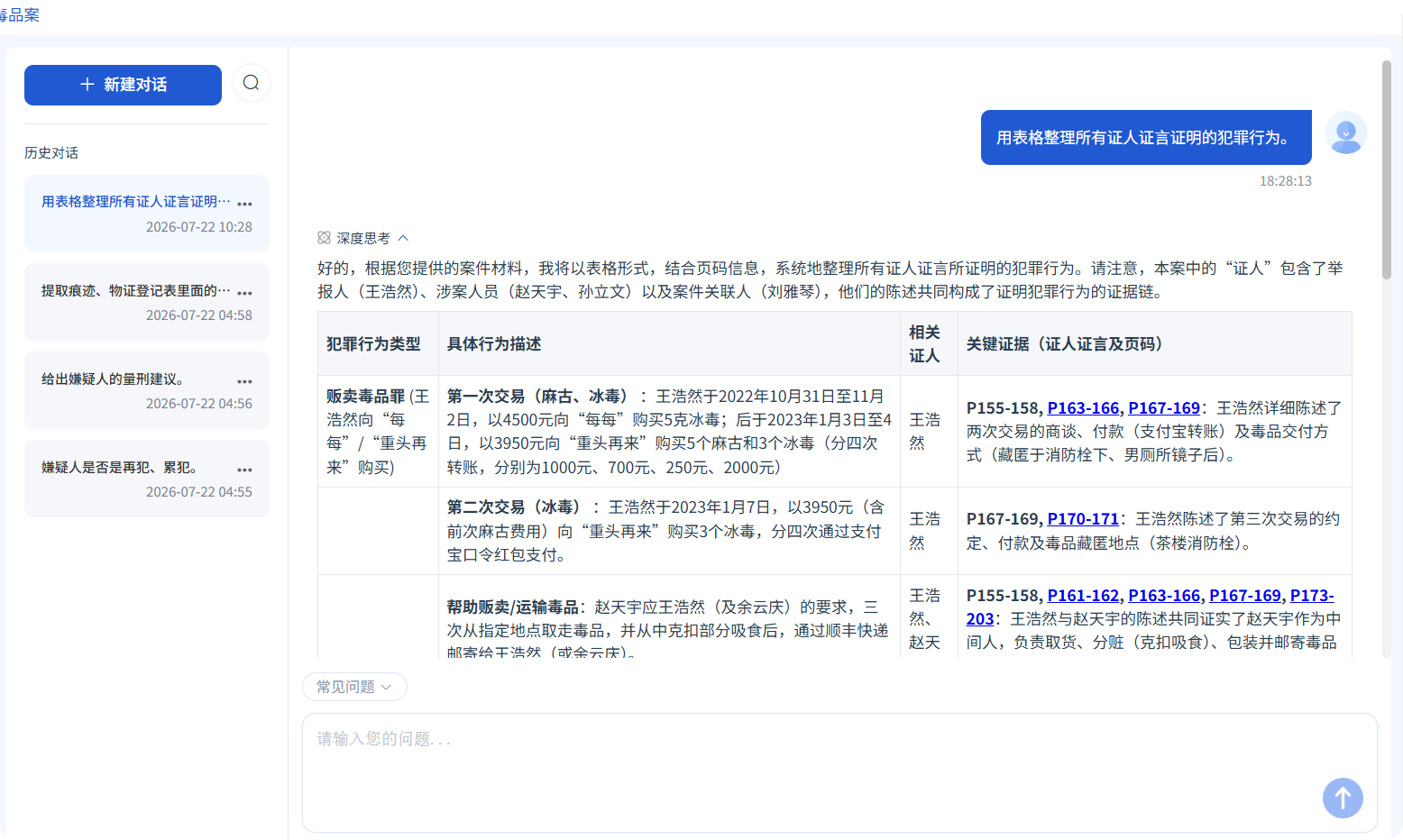Click the 贩卖毒品罪 table cell
Viewport: 1403px width, 840px height.
point(378,432)
